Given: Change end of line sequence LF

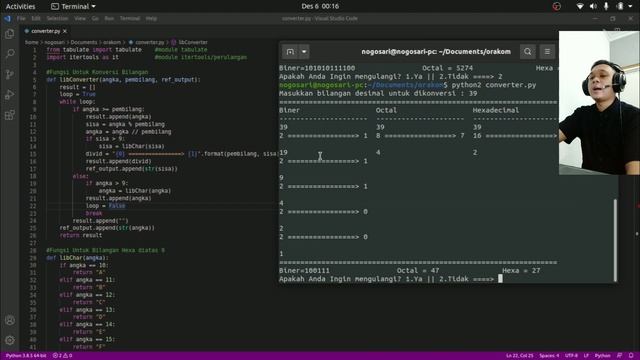Looking at the screenshot, I should [x=586, y=356].
